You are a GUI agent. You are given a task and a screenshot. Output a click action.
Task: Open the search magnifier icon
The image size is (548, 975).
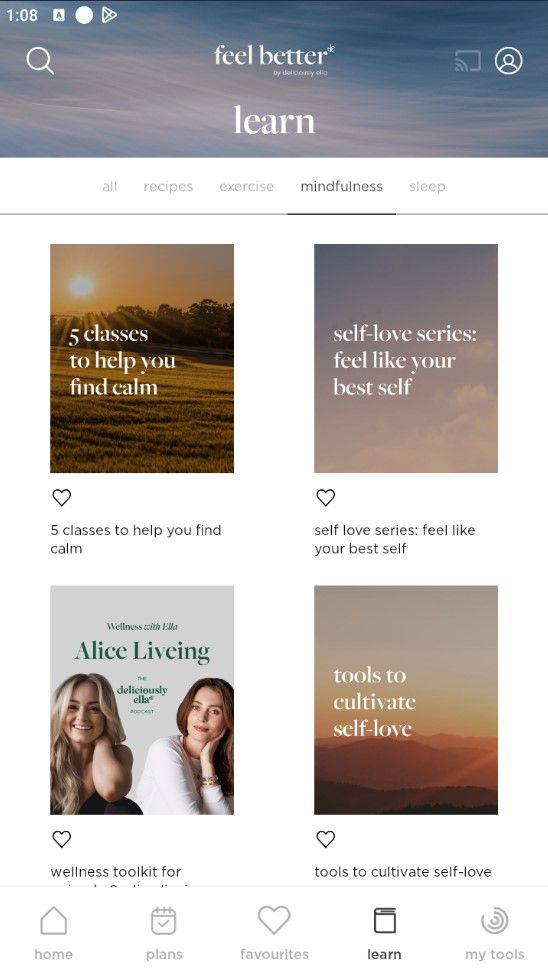click(40, 61)
